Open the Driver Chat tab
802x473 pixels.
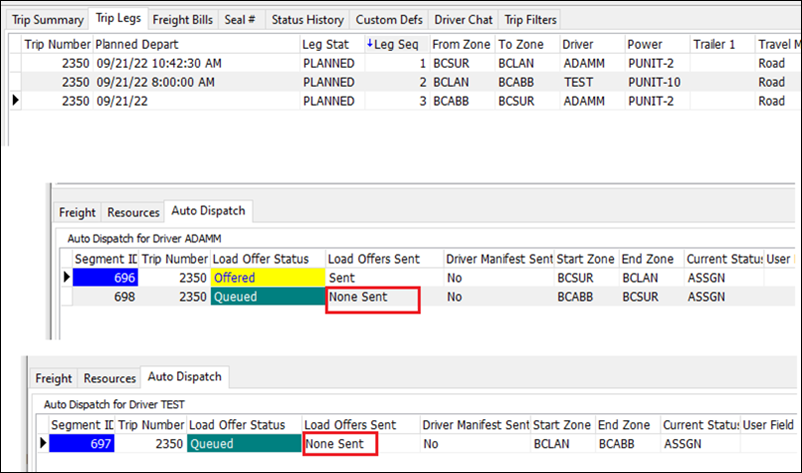pyautogui.click(x=463, y=19)
